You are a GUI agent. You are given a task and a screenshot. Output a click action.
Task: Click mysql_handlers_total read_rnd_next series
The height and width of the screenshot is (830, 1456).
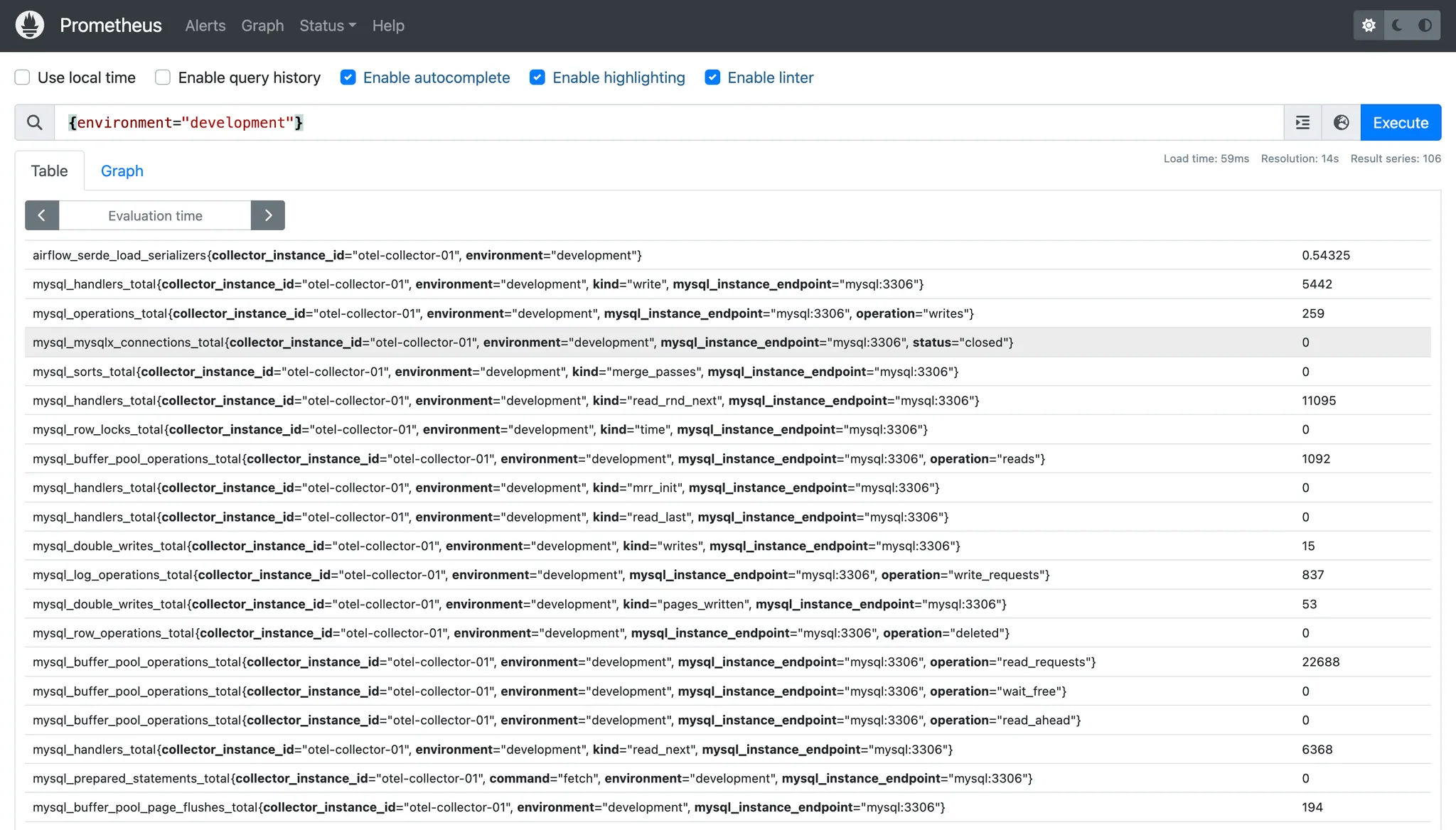tap(728, 401)
